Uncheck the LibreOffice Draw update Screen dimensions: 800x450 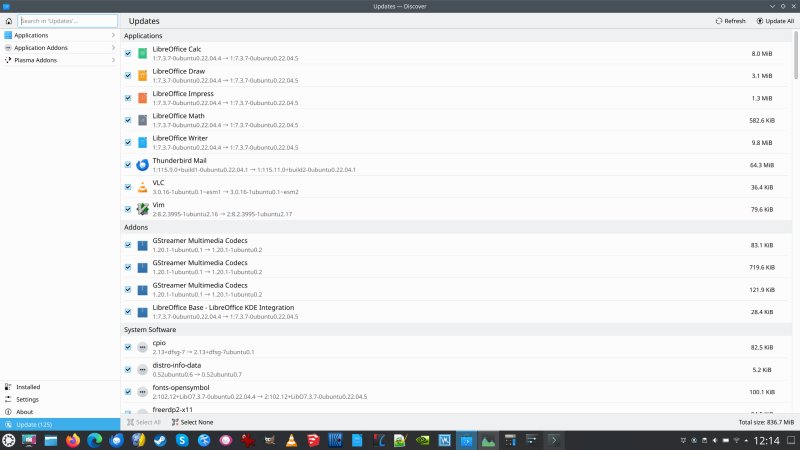click(128, 76)
